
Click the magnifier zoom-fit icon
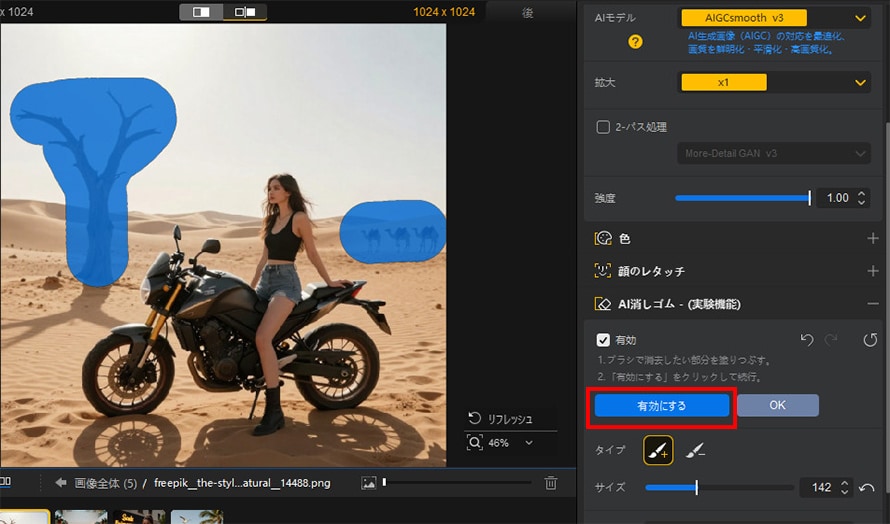click(x=475, y=442)
